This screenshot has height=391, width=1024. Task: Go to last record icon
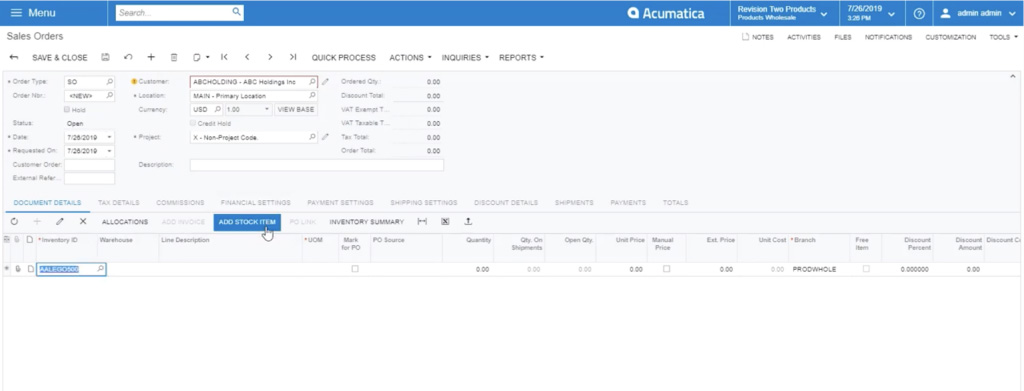pyautogui.click(x=293, y=57)
